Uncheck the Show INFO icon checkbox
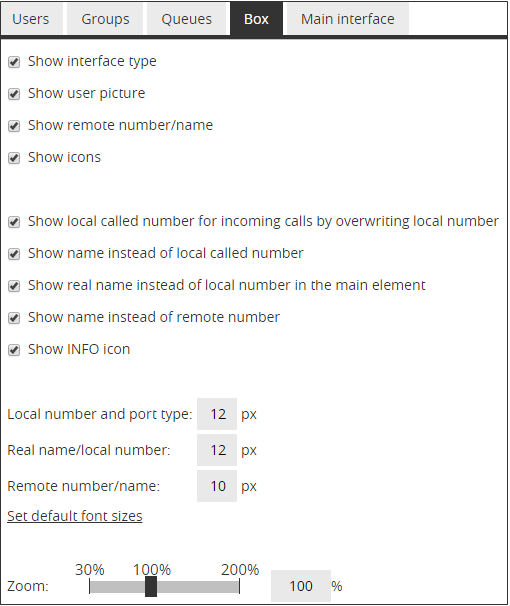510x606 pixels. 14,351
